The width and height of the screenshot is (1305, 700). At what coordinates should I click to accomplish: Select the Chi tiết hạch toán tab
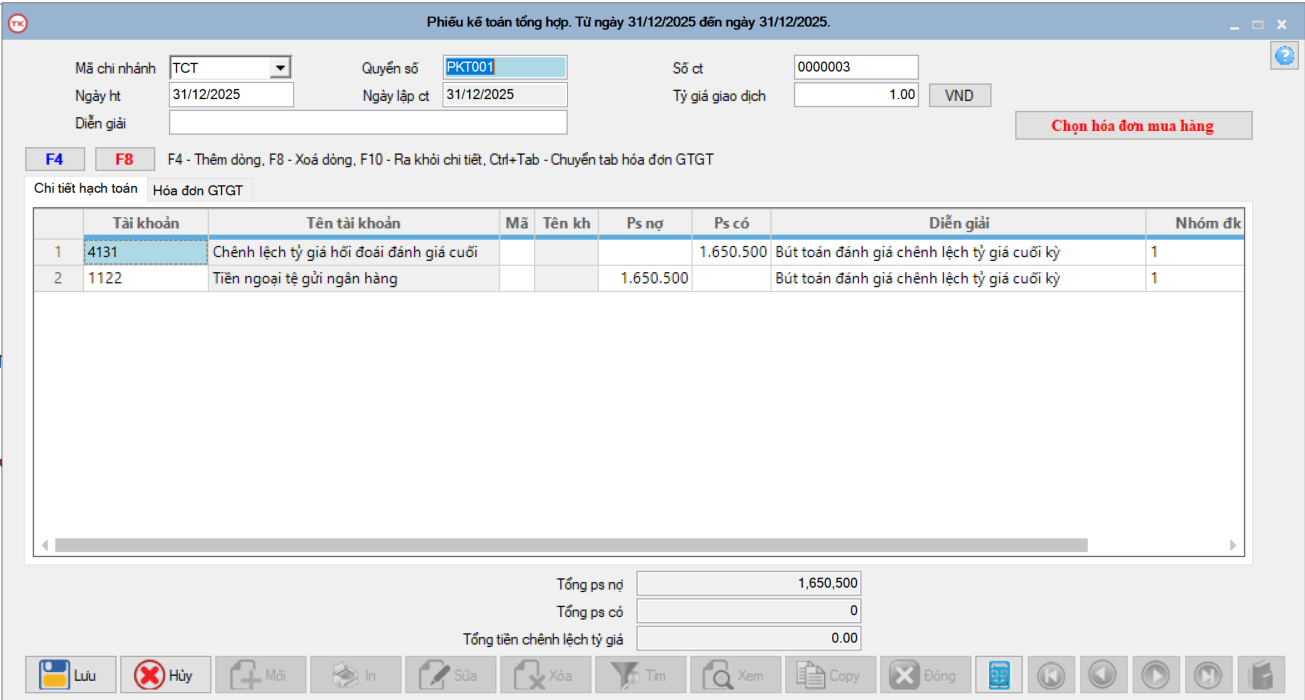86,189
